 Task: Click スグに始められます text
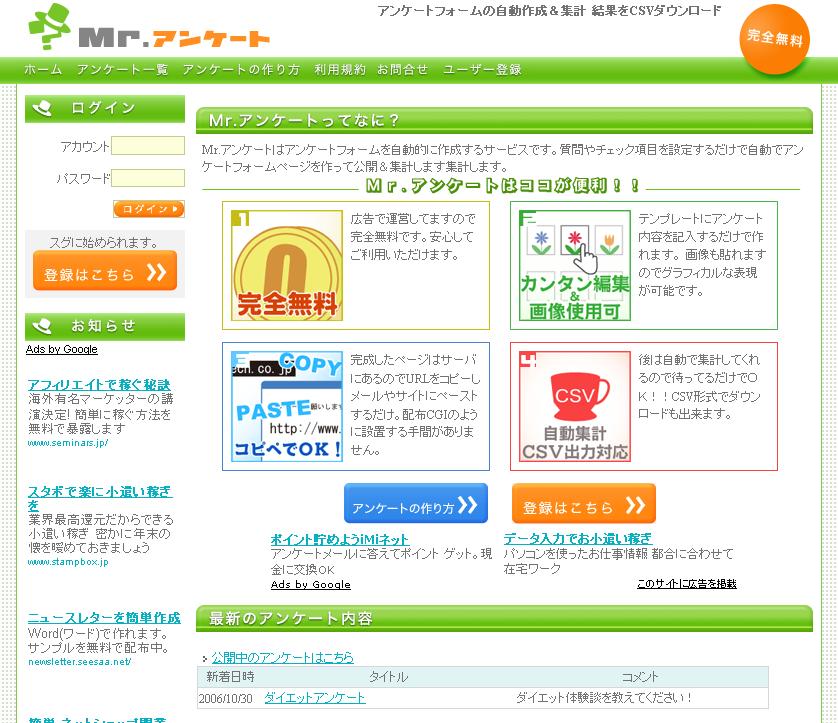[x=104, y=243]
